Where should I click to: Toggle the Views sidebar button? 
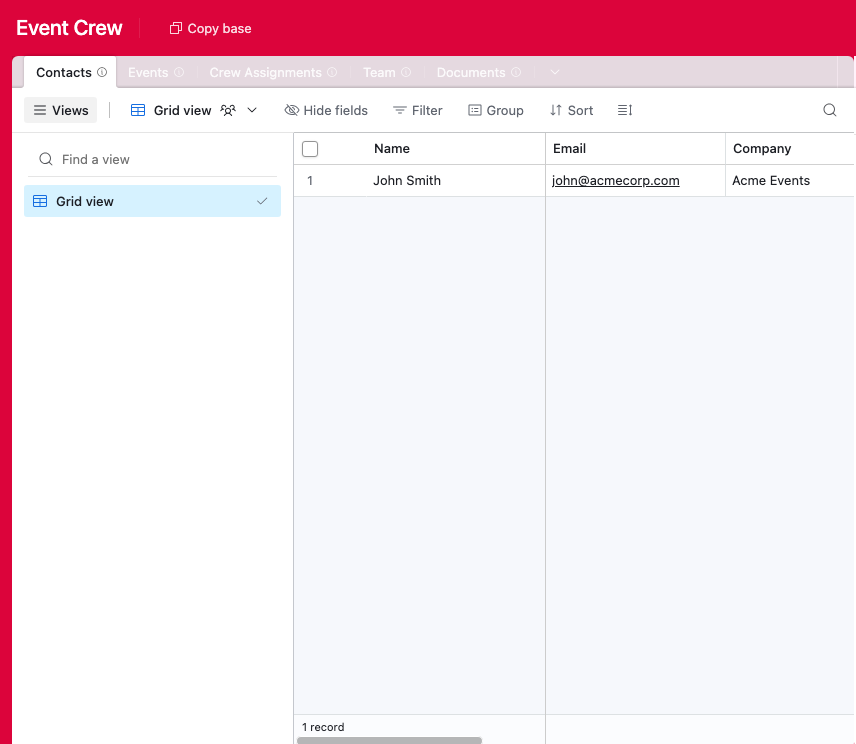click(61, 110)
